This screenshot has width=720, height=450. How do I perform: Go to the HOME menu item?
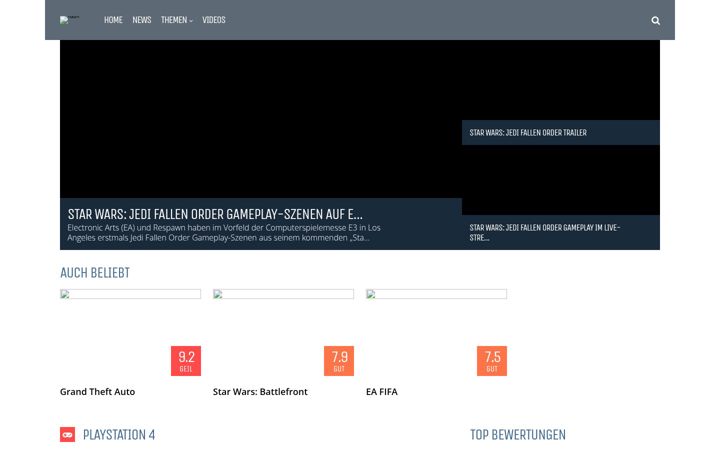(113, 20)
